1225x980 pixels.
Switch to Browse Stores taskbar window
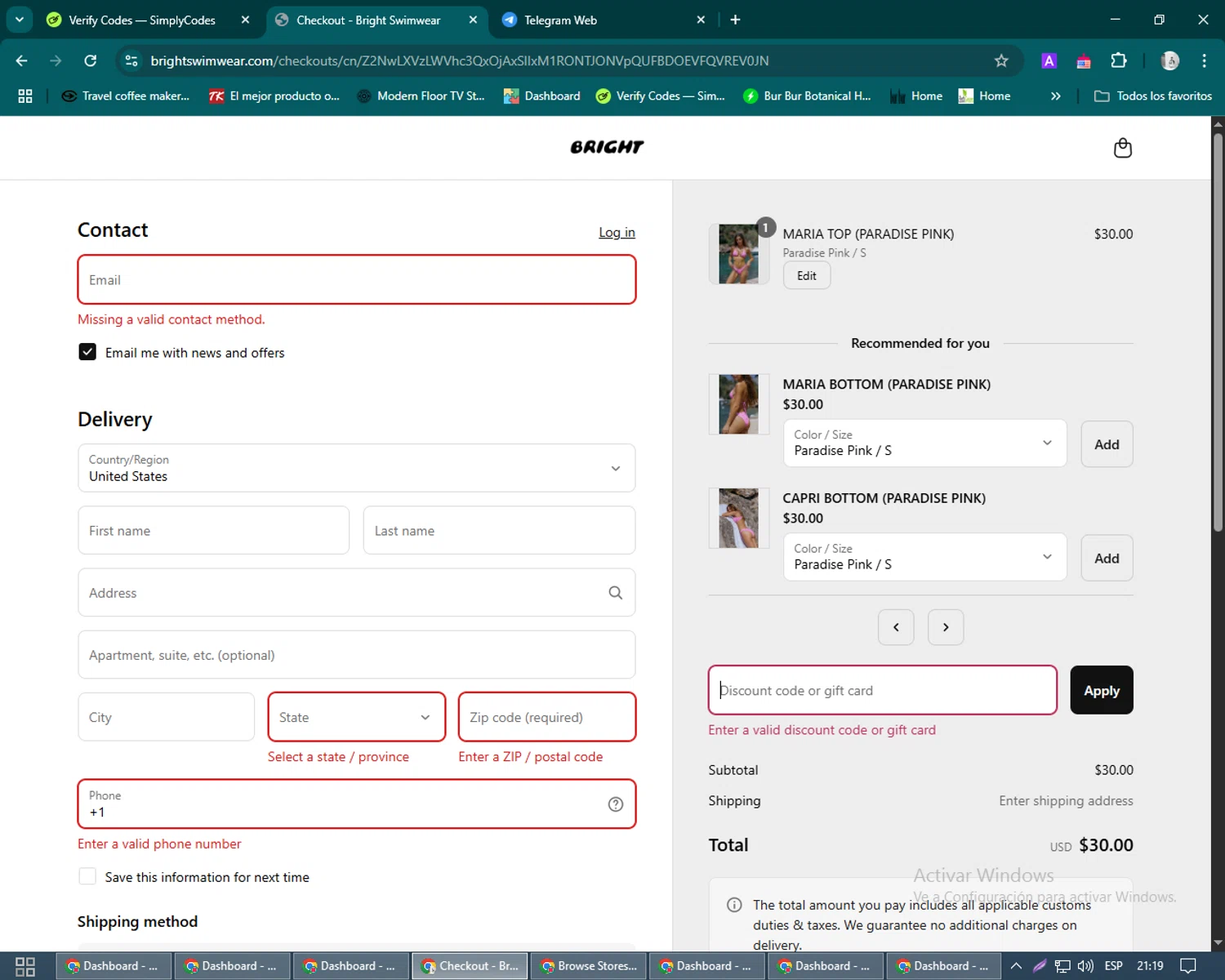click(x=589, y=966)
